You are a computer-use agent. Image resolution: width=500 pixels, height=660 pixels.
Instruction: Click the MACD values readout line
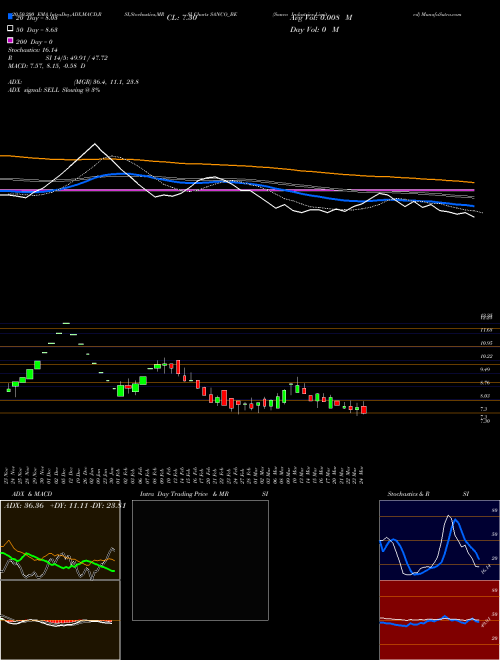[47, 66]
